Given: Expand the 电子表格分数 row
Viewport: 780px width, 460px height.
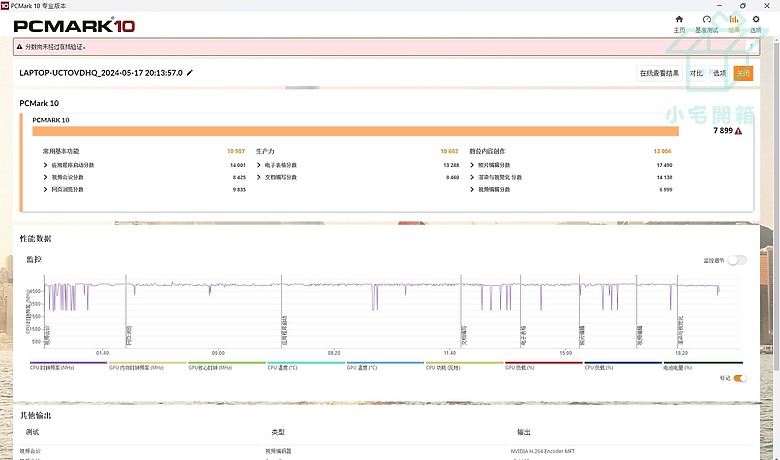Looking at the screenshot, I should pyautogui.click(x=259, y=165).
